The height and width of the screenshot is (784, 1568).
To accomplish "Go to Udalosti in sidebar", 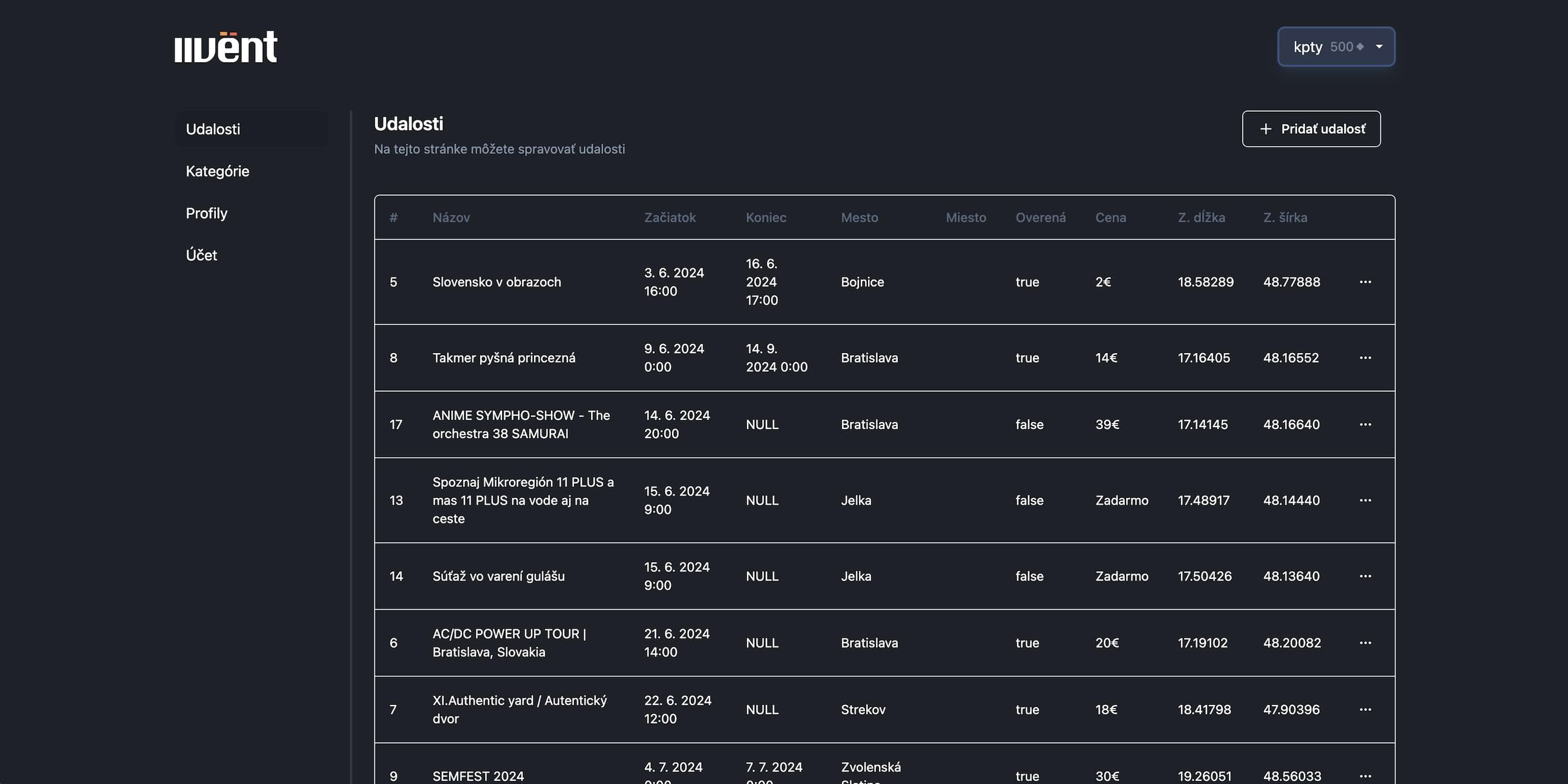I will pos(213,129).
